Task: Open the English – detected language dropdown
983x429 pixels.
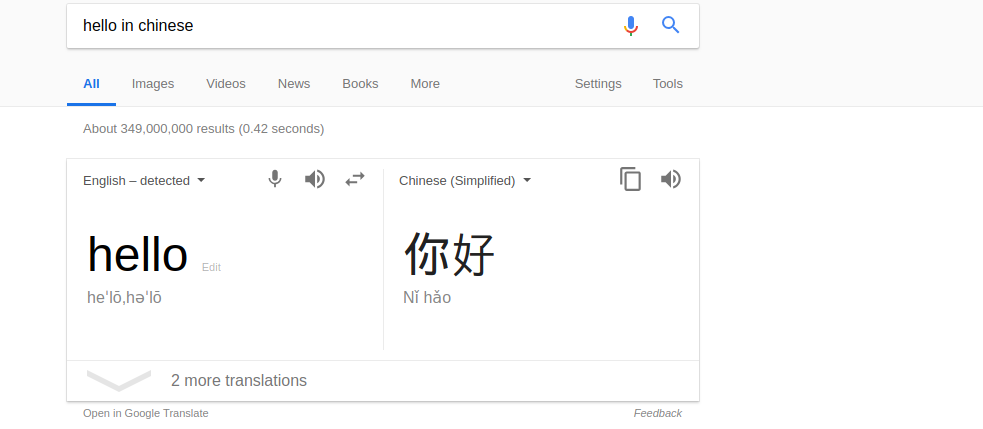Action: click(x=144, y=181)
